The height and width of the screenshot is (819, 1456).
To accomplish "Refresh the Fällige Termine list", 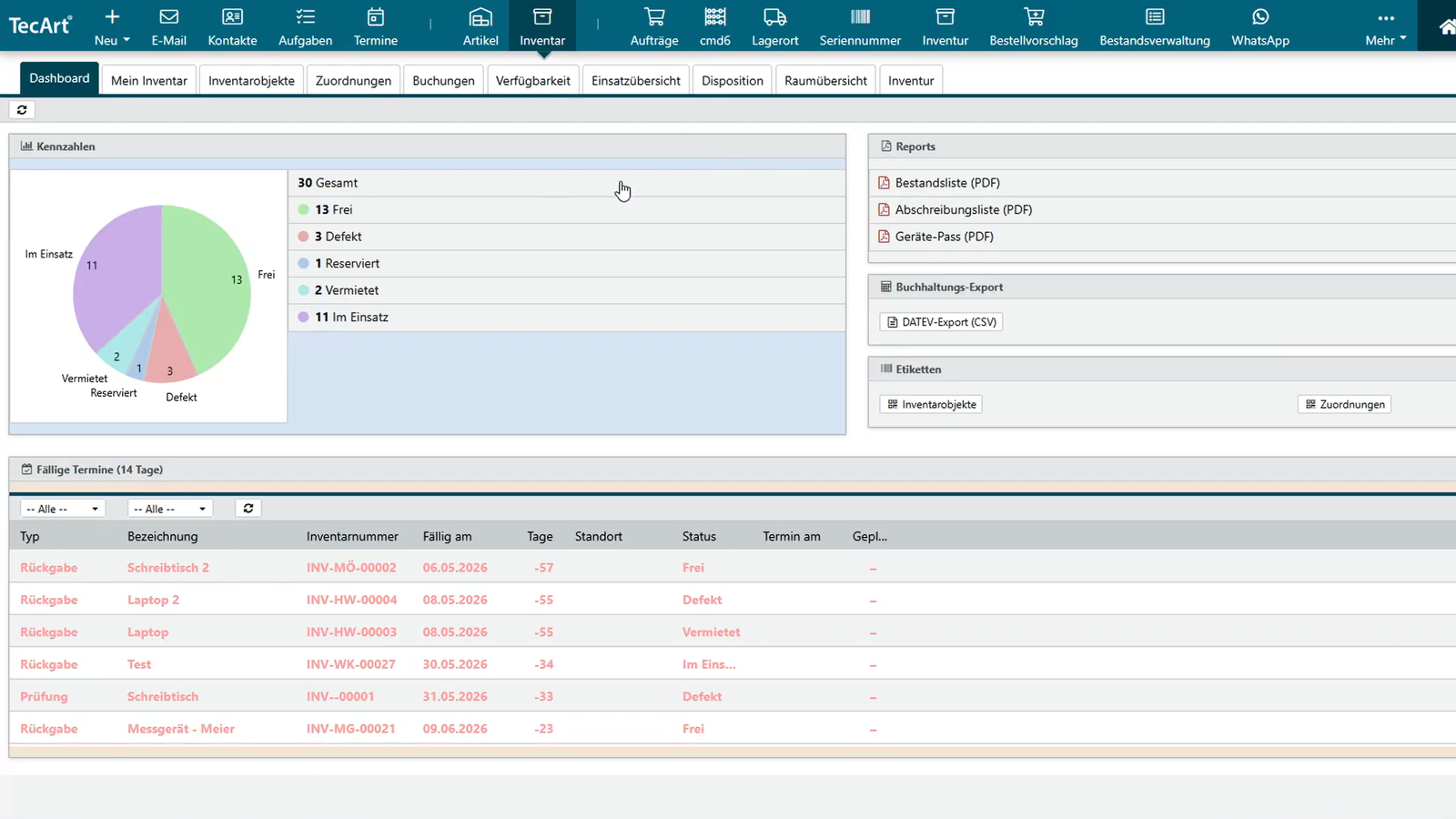I will (x=248, y=508).
